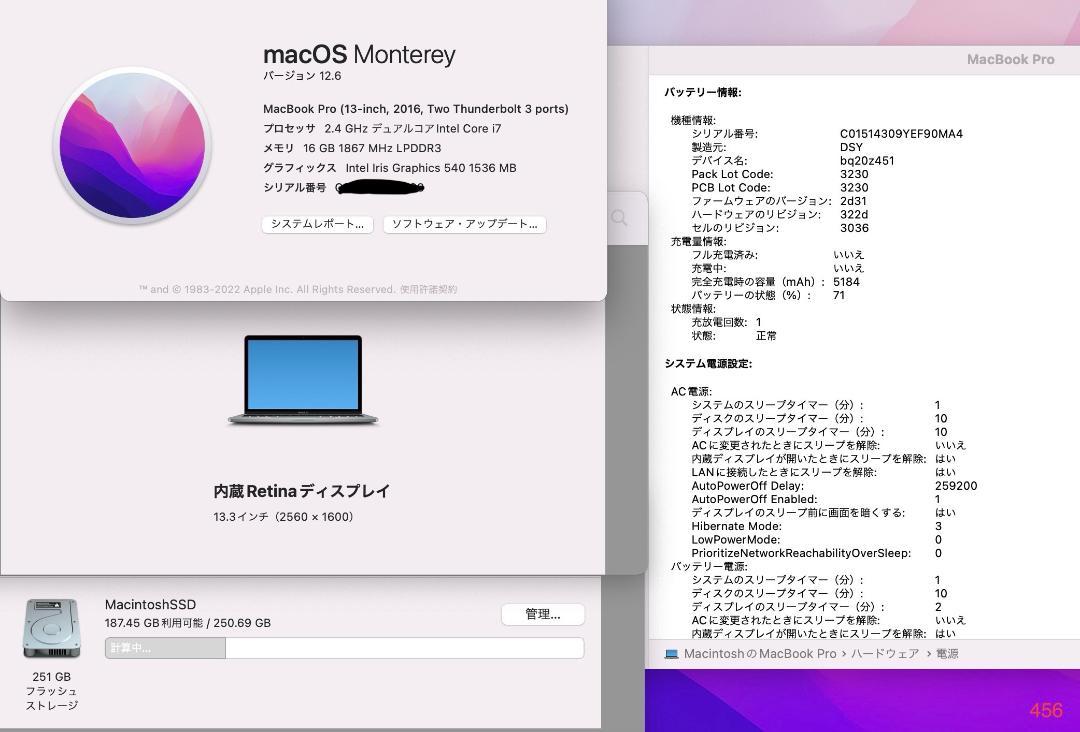Click the '充放電回数: 1' cycle count row

[x=727, y=322]
